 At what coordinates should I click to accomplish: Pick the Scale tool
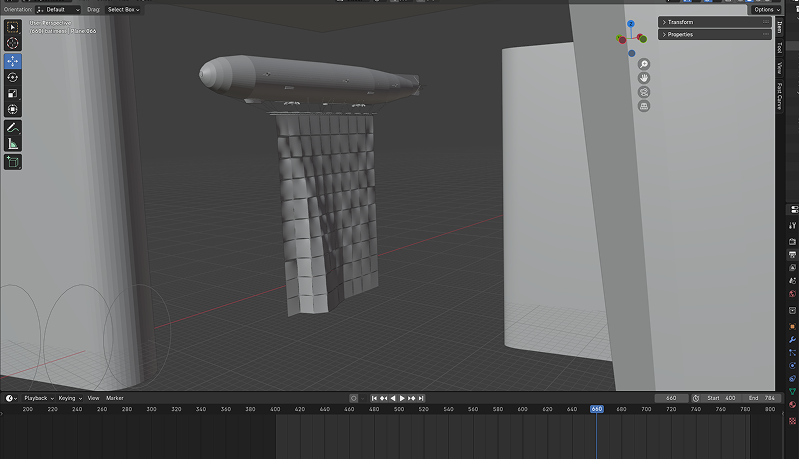tap(13, 93)
